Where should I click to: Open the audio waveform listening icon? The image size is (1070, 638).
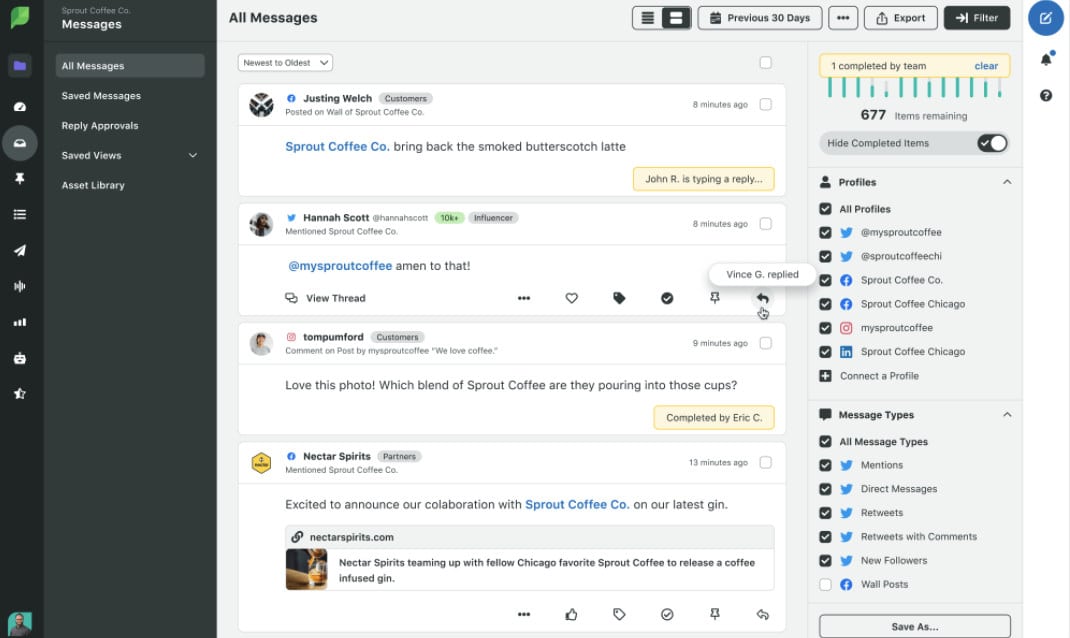(x=20, y=286)
